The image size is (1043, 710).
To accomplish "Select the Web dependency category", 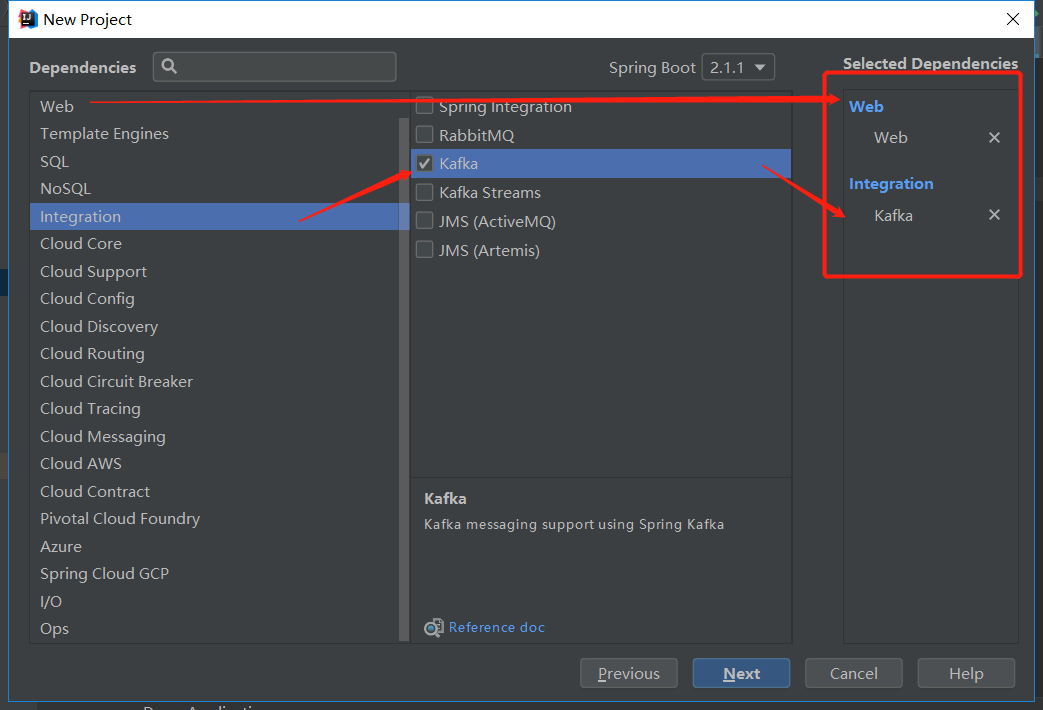I will (x=214, y=106).
